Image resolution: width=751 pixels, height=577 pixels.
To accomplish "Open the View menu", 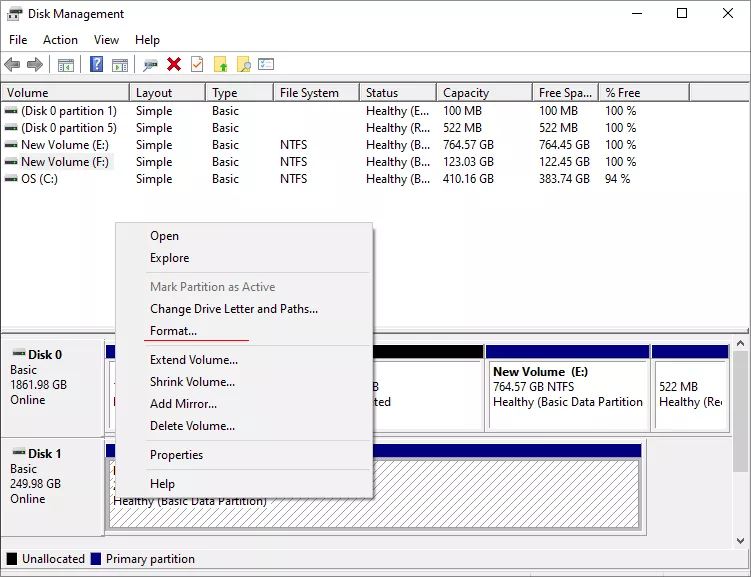I will tap(106, 40).
